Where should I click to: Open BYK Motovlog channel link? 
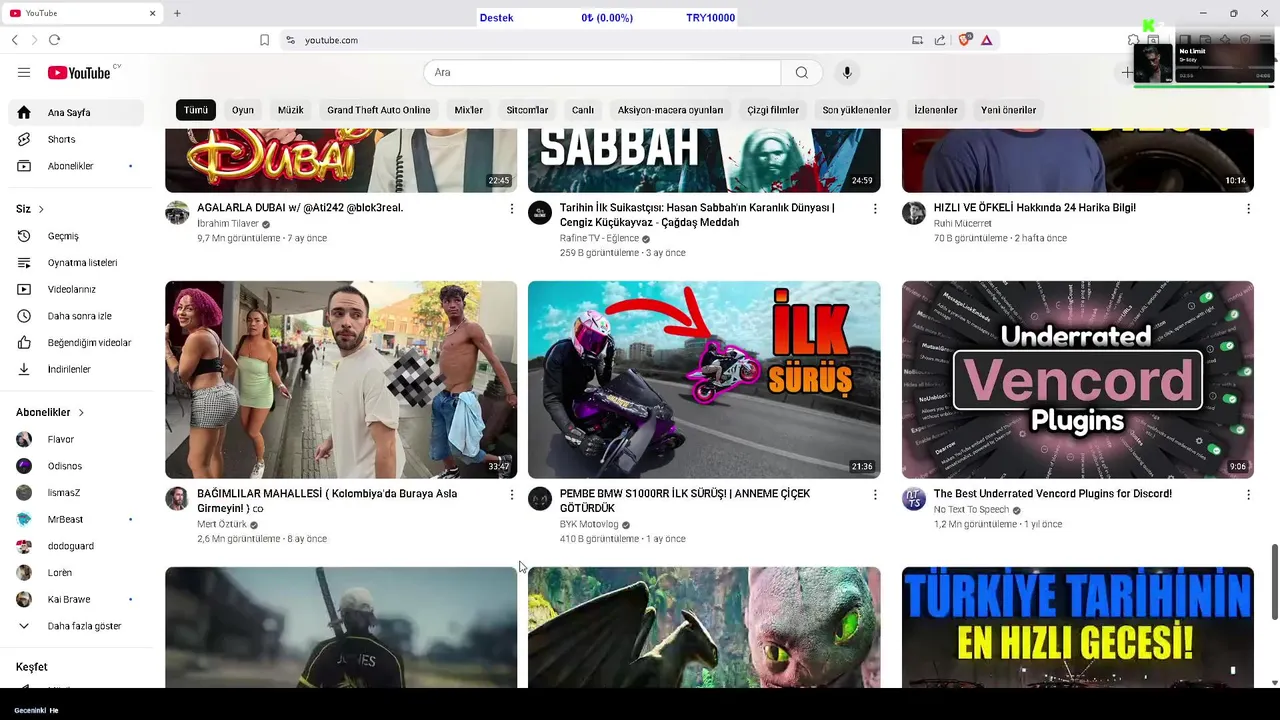coord(589,524)
